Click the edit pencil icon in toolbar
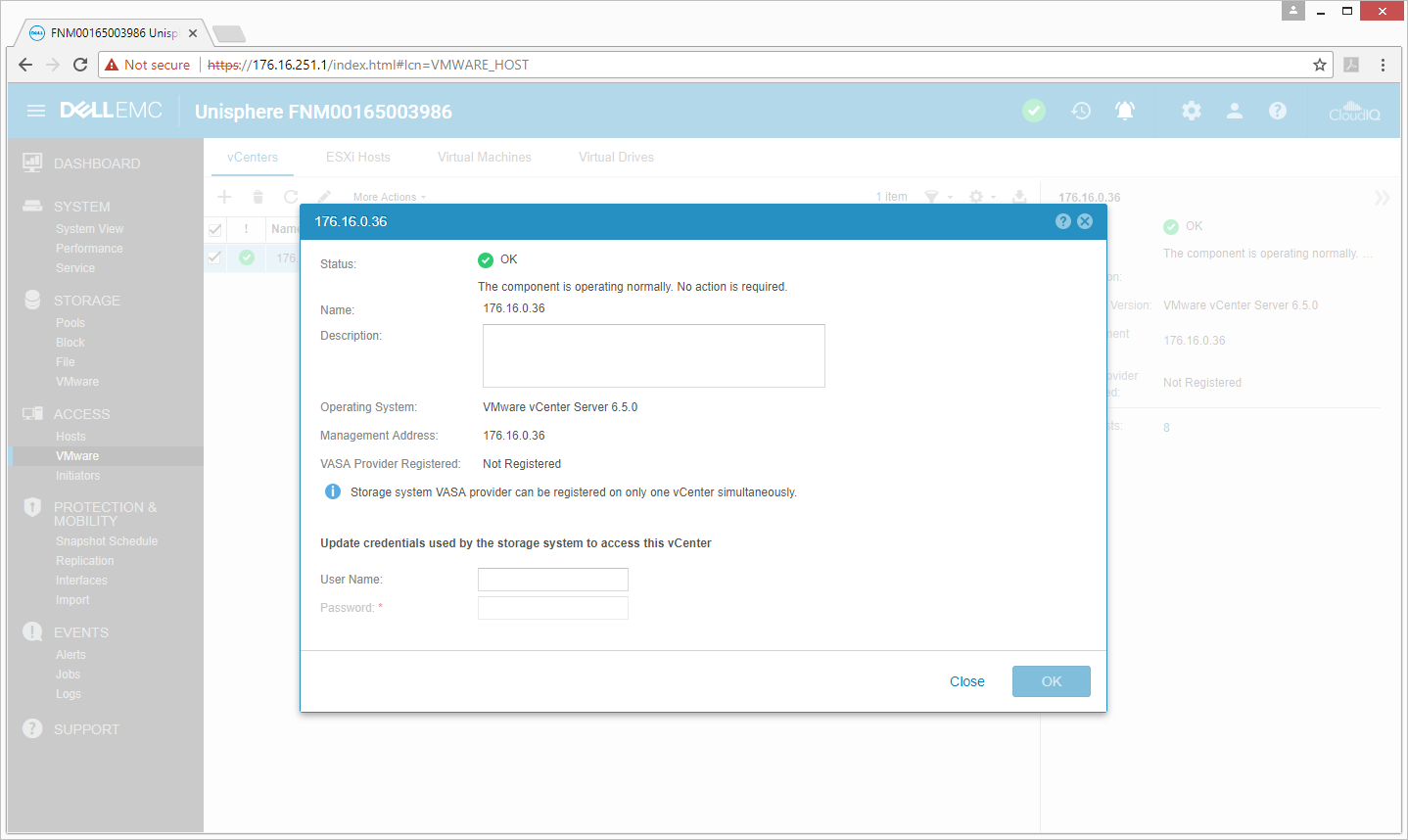Image resolution: width=1408 pixels, height=840 pixels. coord(324,197)
